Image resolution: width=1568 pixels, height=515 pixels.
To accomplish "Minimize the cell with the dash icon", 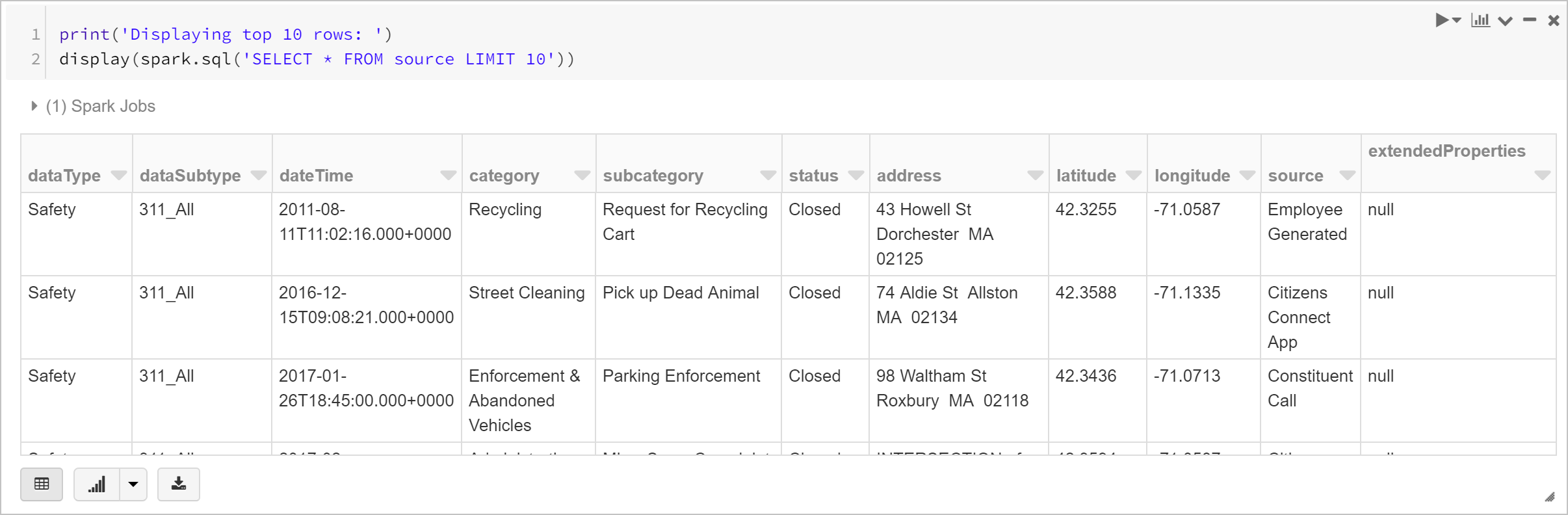I will pyautogui.click(x=1530, y=20).
